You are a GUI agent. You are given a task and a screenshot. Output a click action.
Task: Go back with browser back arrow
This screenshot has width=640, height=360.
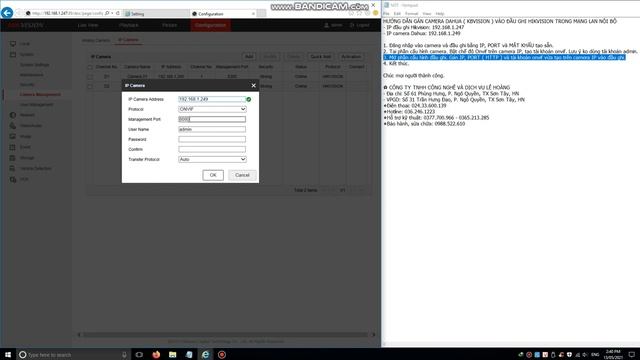pyautogui.click(x=7, y=13)
